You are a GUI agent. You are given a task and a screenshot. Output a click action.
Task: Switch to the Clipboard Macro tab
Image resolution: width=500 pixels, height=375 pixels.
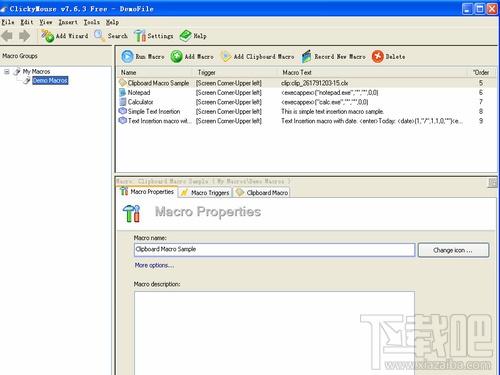coord(262,192)
